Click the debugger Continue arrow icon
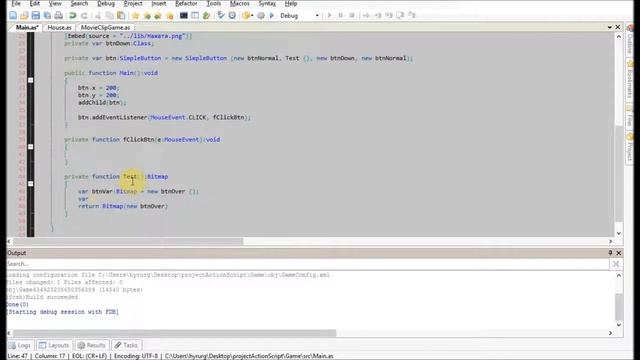 point(329,16)
